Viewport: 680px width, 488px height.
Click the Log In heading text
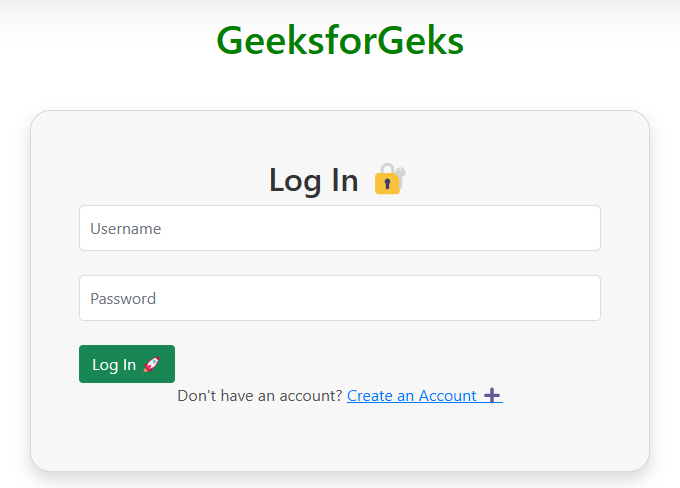313,180
